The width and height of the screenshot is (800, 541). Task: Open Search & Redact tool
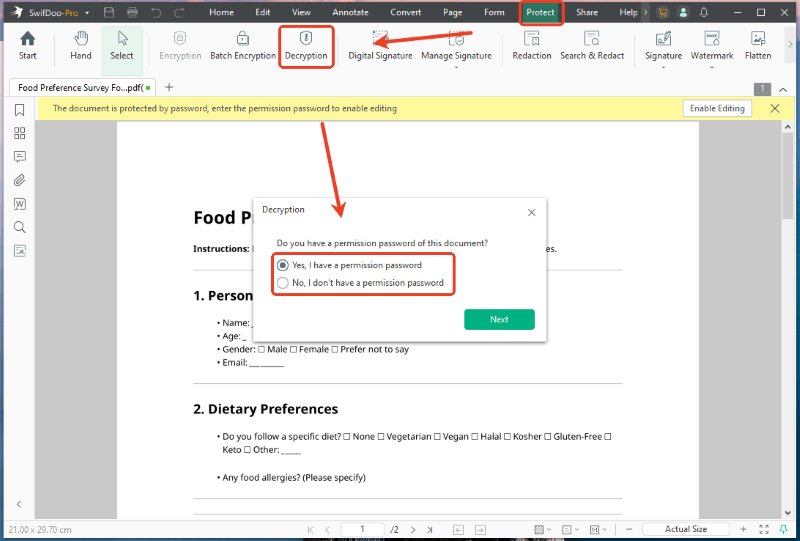pos(592,46)
